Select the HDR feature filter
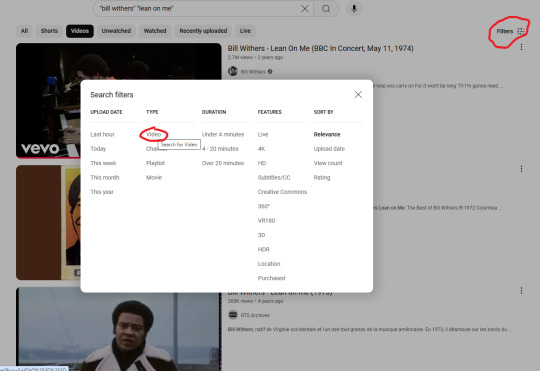Viewport: 540px width, 371px height. [263, 249]
